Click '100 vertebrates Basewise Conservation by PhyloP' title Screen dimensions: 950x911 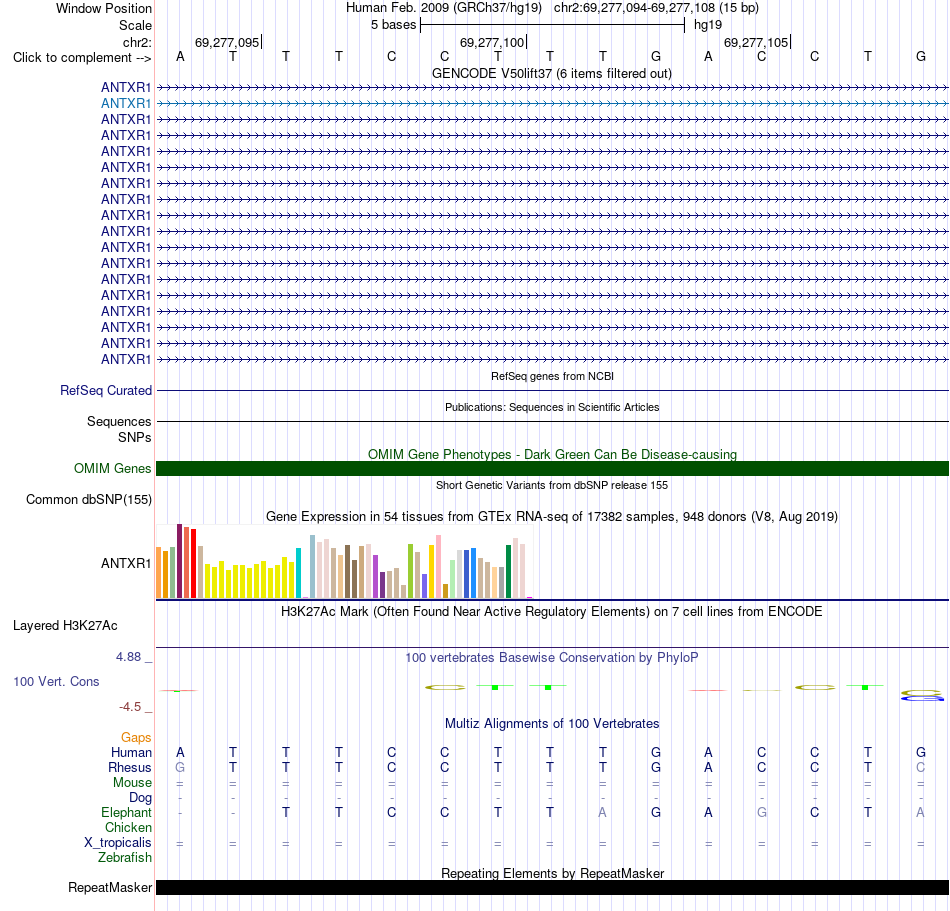551,658
